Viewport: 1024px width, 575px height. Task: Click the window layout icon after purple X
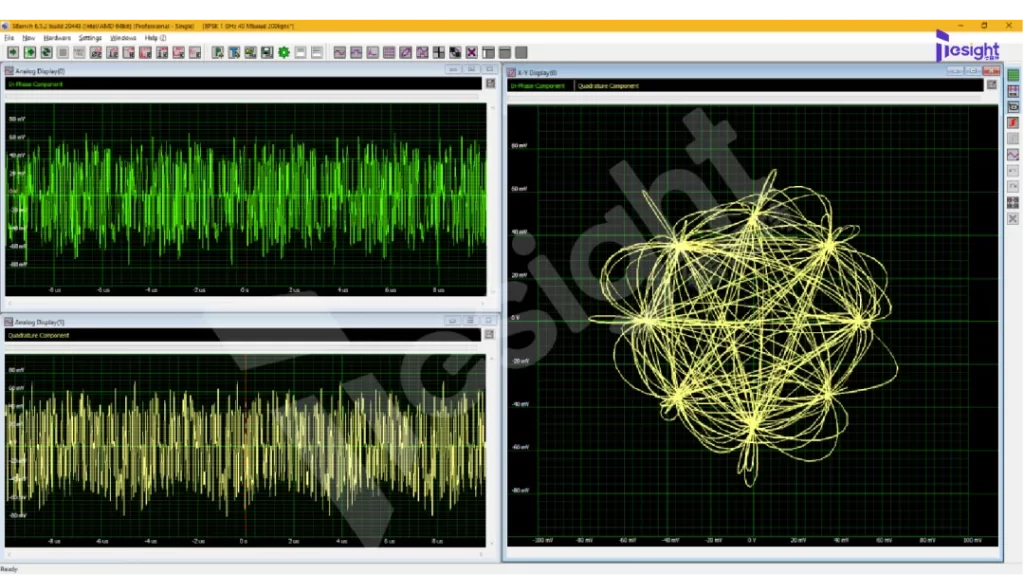[x=488, y=52]
